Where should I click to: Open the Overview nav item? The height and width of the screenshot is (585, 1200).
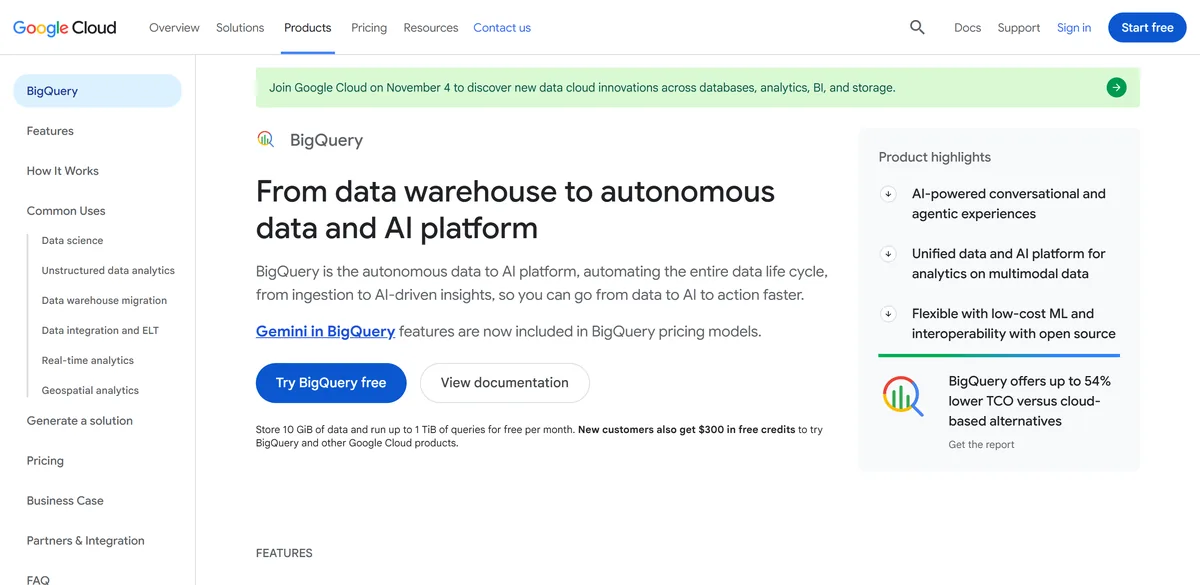pyautogui.click(x=174, y=28)
